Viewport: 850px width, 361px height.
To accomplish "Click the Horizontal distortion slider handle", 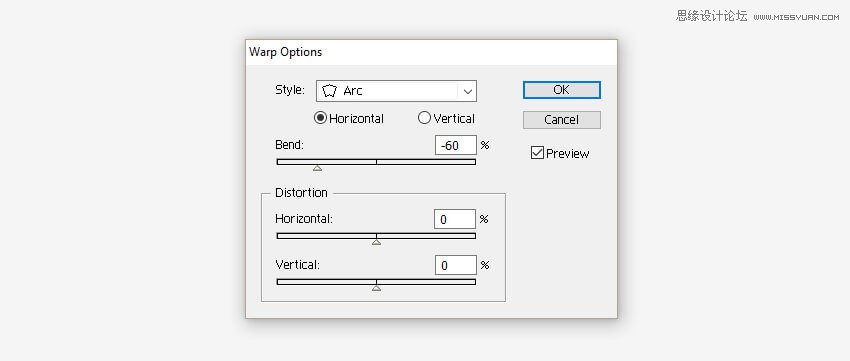I will pyautogui.click(x=376, y=242).
